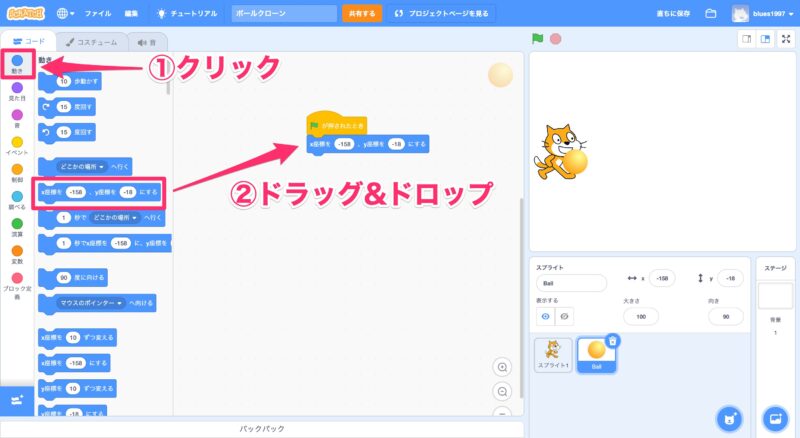The height and width of the screenshot is (438, 800).
Task: Expand the blues1997 account menu
Action: click(766, 14)
